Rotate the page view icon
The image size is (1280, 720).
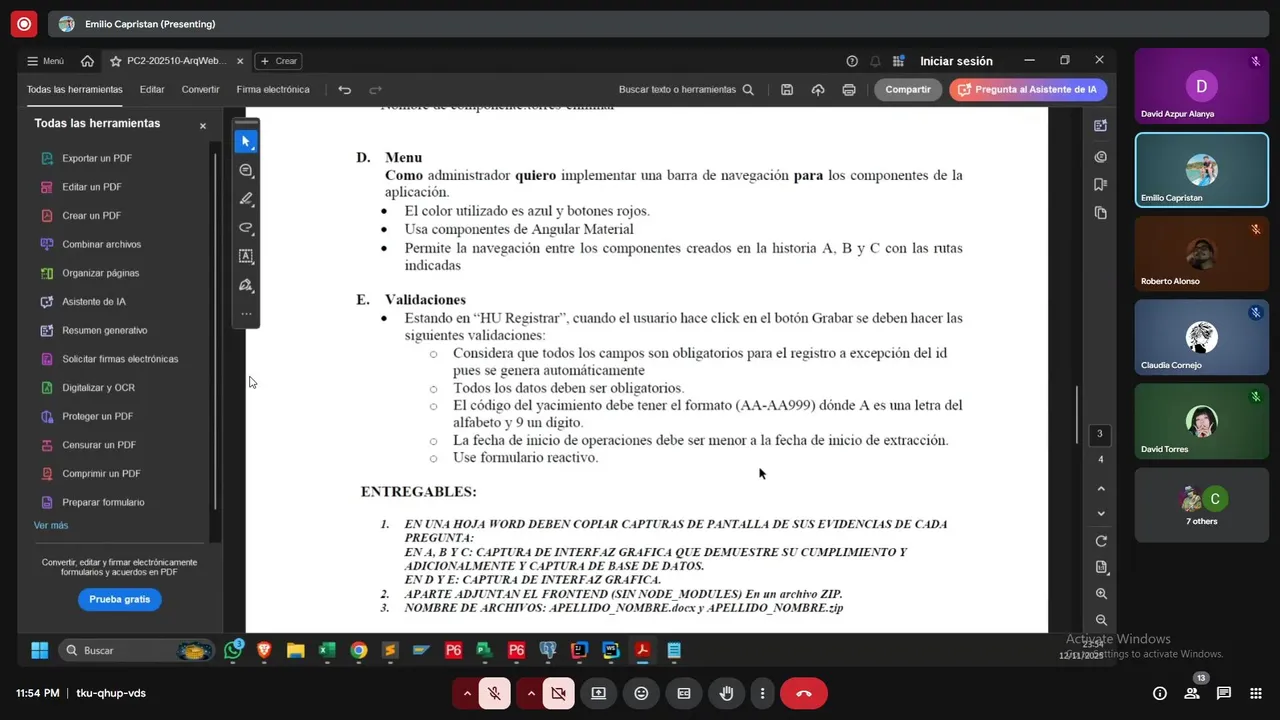click(x=1101, y=541)
